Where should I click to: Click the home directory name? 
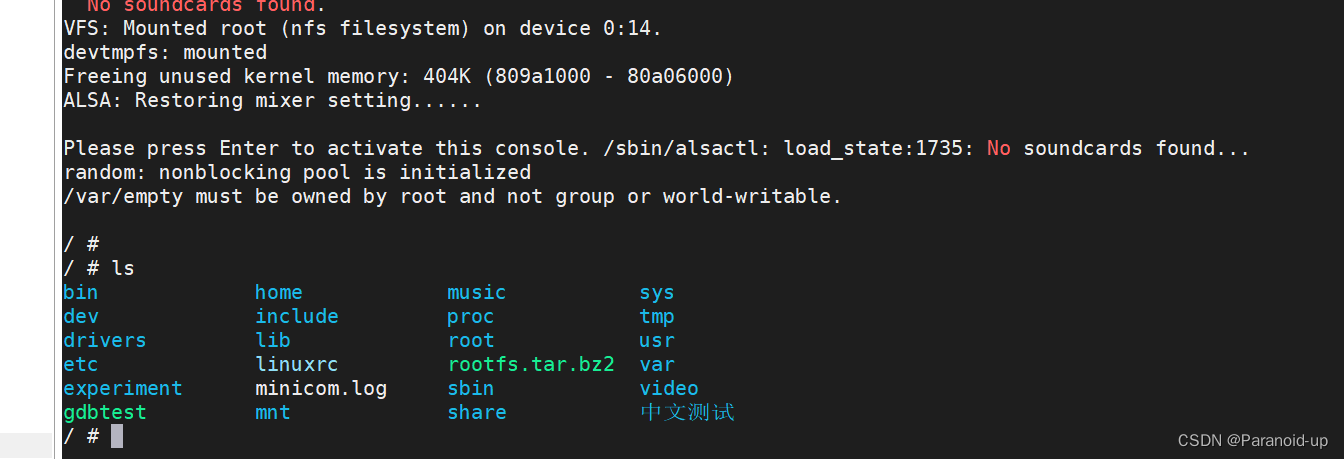point(278,292)
